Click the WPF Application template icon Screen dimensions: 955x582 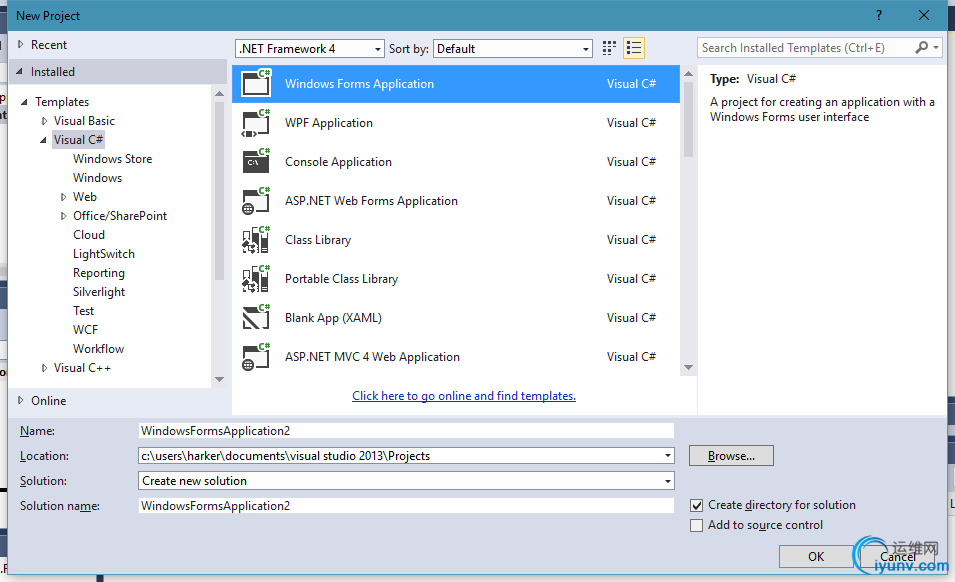[x=256, y=122]
